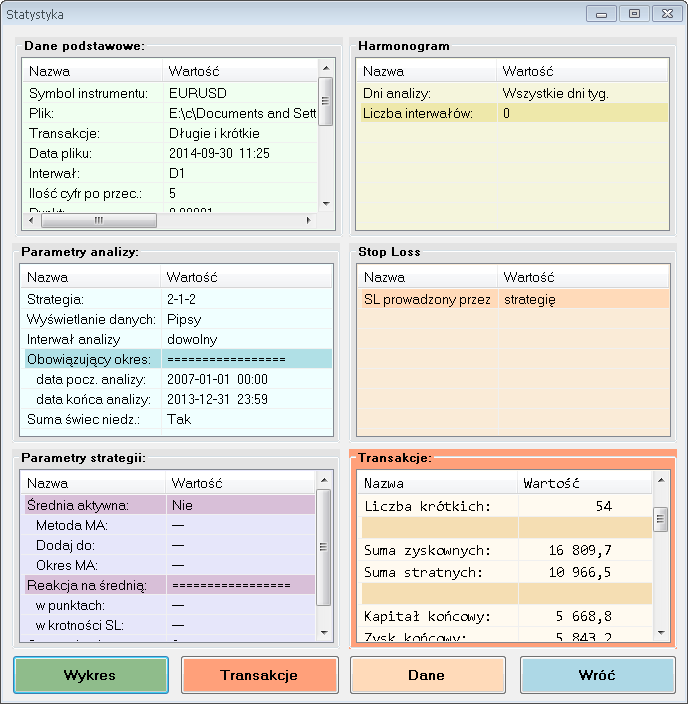Go back with the Wróć button
Viewport: 688px width, 704px height.
[597, 675]
